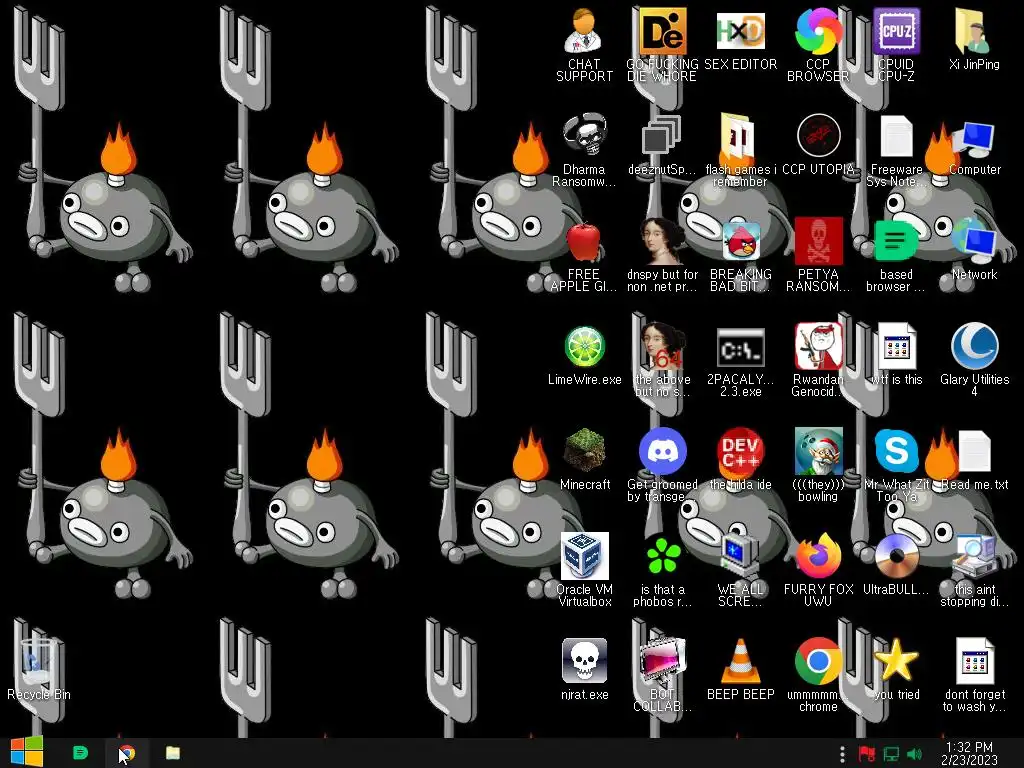This screenshot has width=1024, height=768.
Task: Open the Minecraft grass block icon
Action: (584, 451)
